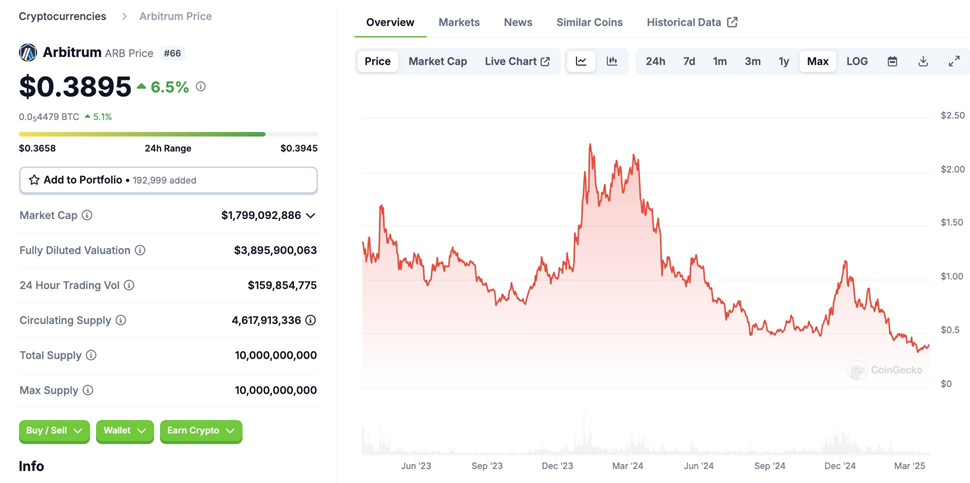Click external link icon on Live Chart
Screen dimensions: 970x483
pos(545,61)
